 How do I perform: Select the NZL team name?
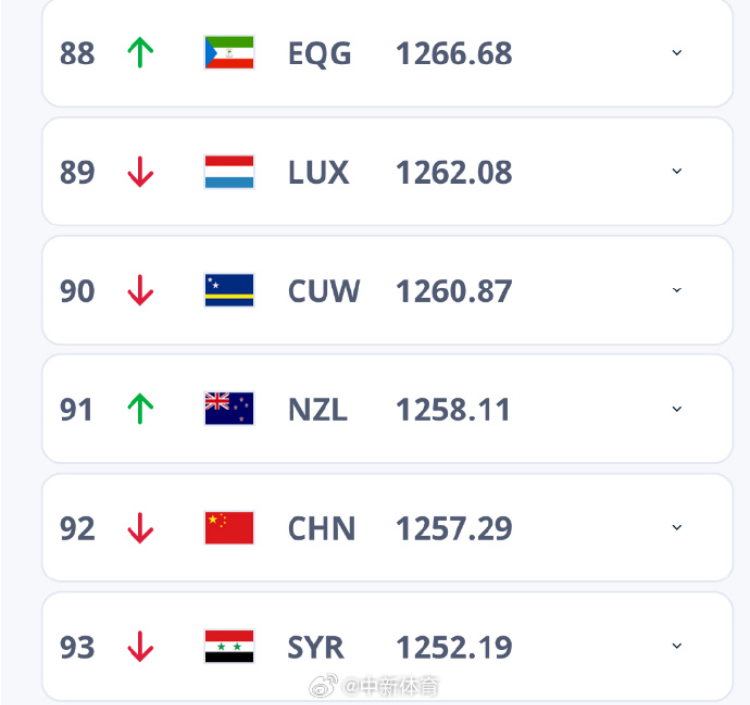(x=318, y=410)
